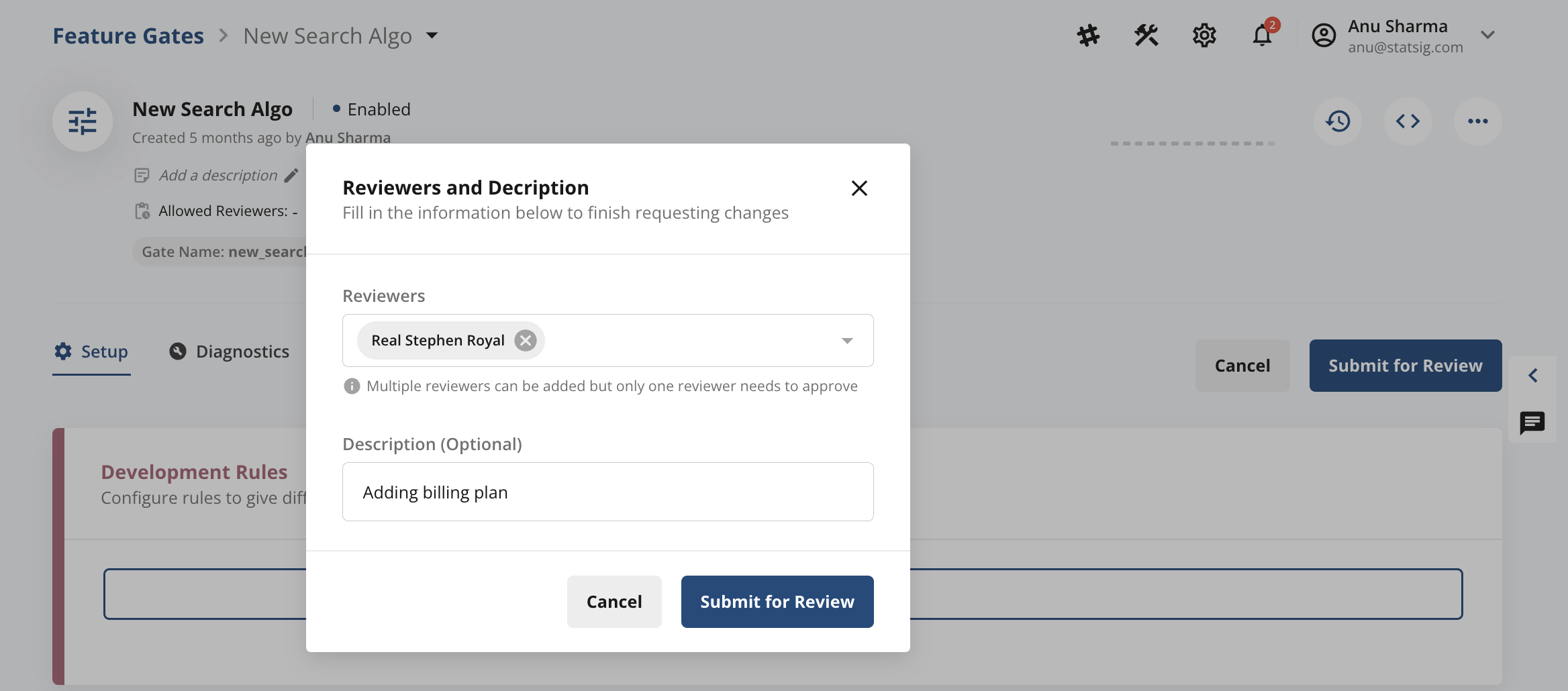Screen dimensions: 1568x691
Task: Open the comments panel icon
Action: click(x=1532, y=423)
